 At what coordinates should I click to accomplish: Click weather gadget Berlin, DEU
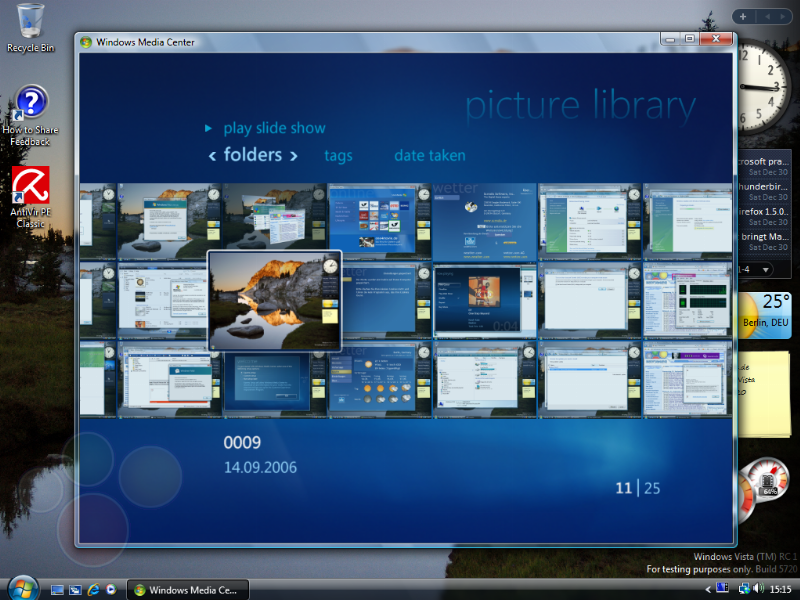click(x=765, y=315)
